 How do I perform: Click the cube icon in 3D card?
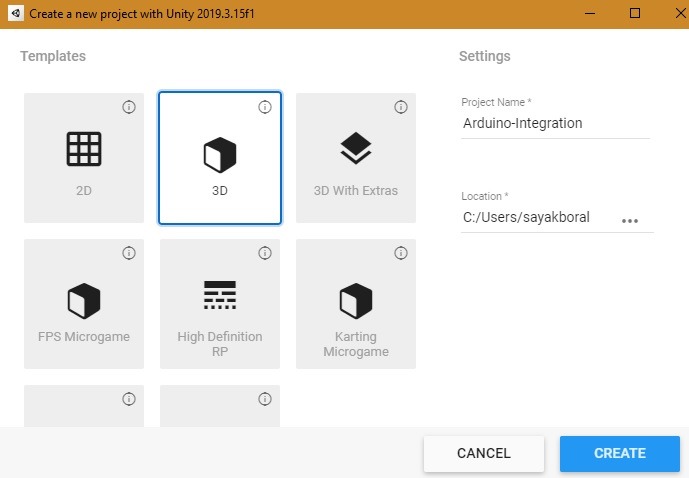tap(220, 155)
